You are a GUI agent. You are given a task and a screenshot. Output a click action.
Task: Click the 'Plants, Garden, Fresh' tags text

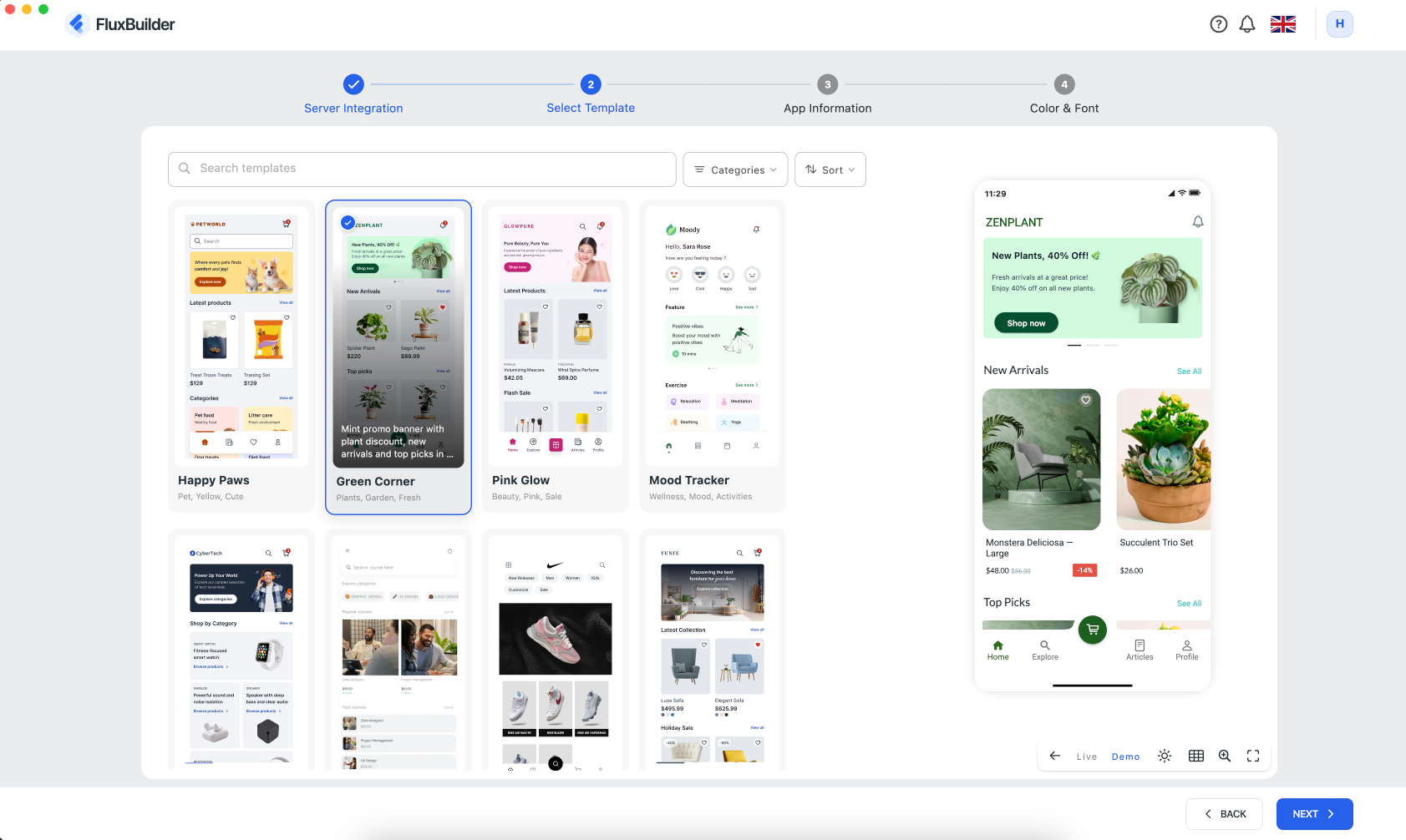pos(378,498)
